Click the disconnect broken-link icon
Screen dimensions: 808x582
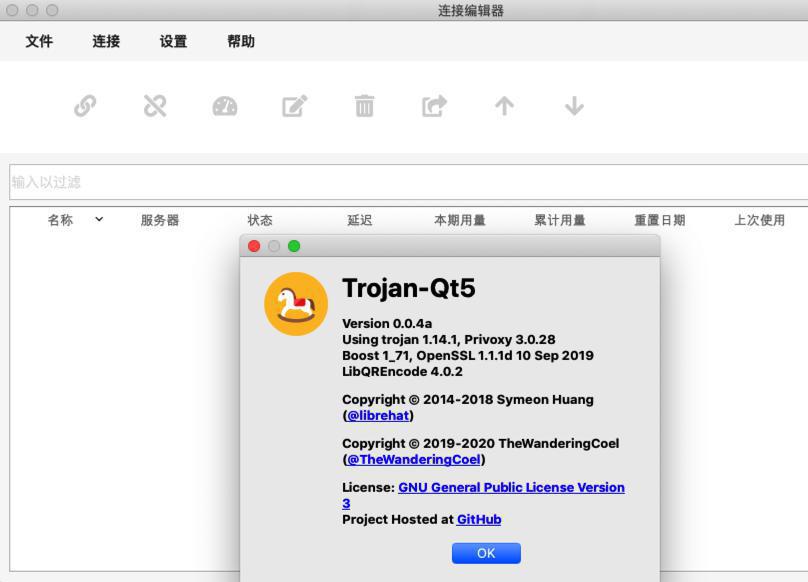155,106
